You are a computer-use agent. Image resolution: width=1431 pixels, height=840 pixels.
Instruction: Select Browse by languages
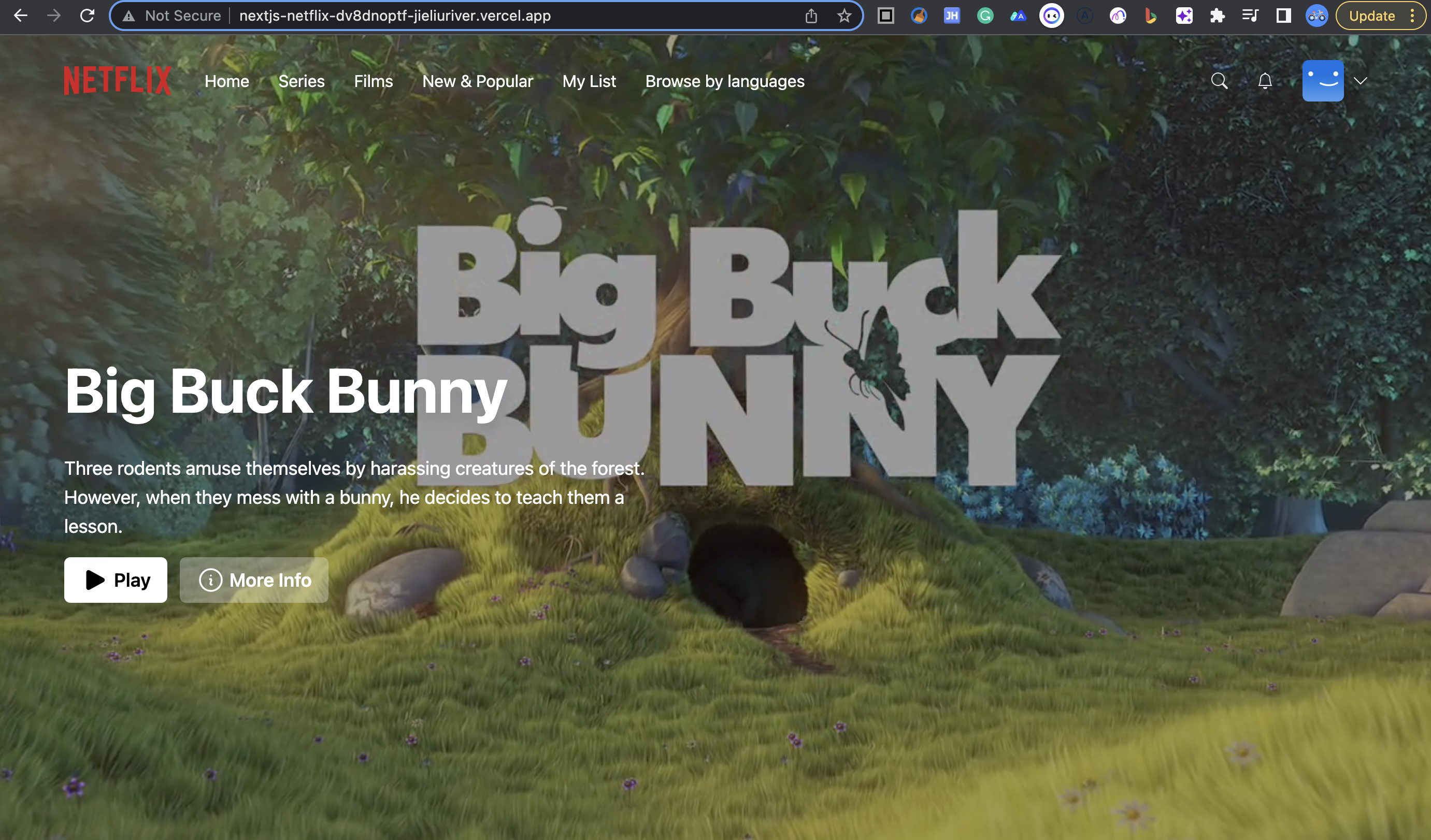tap(725, 81)
